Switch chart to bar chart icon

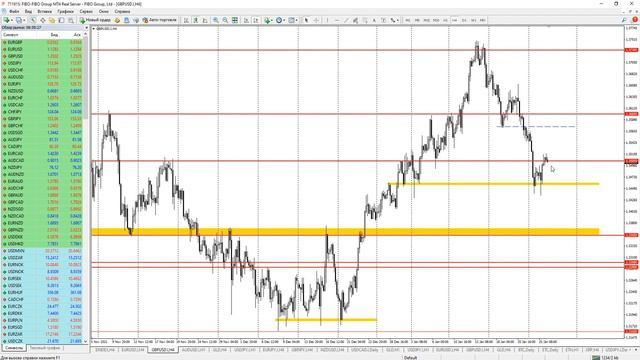[186, 20]
